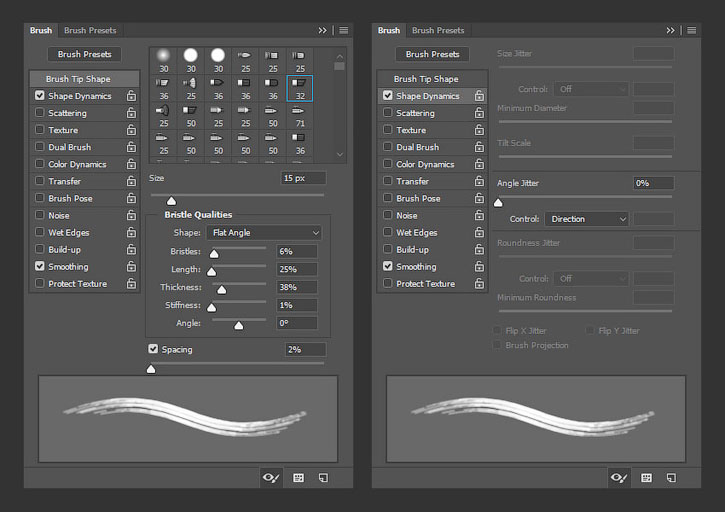Click lock icon beside Wet Edges in right panel

(479, 233)
